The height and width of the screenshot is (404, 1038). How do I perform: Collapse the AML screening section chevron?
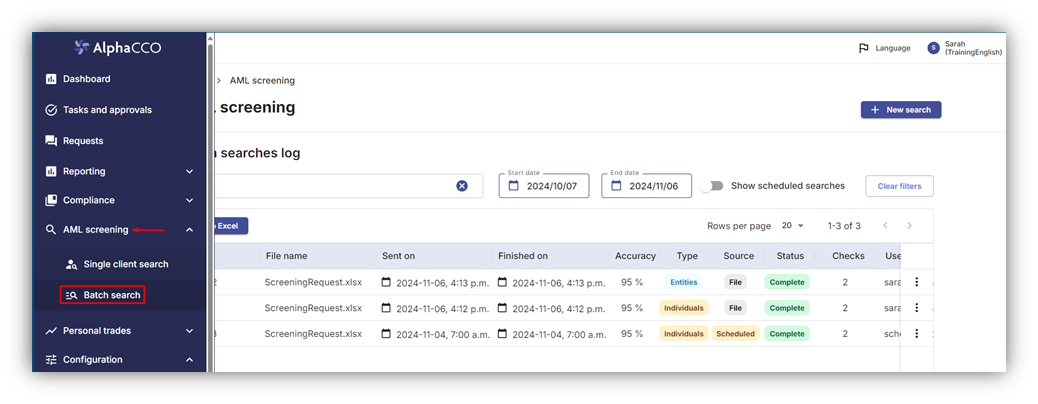[x=189, y=230]
